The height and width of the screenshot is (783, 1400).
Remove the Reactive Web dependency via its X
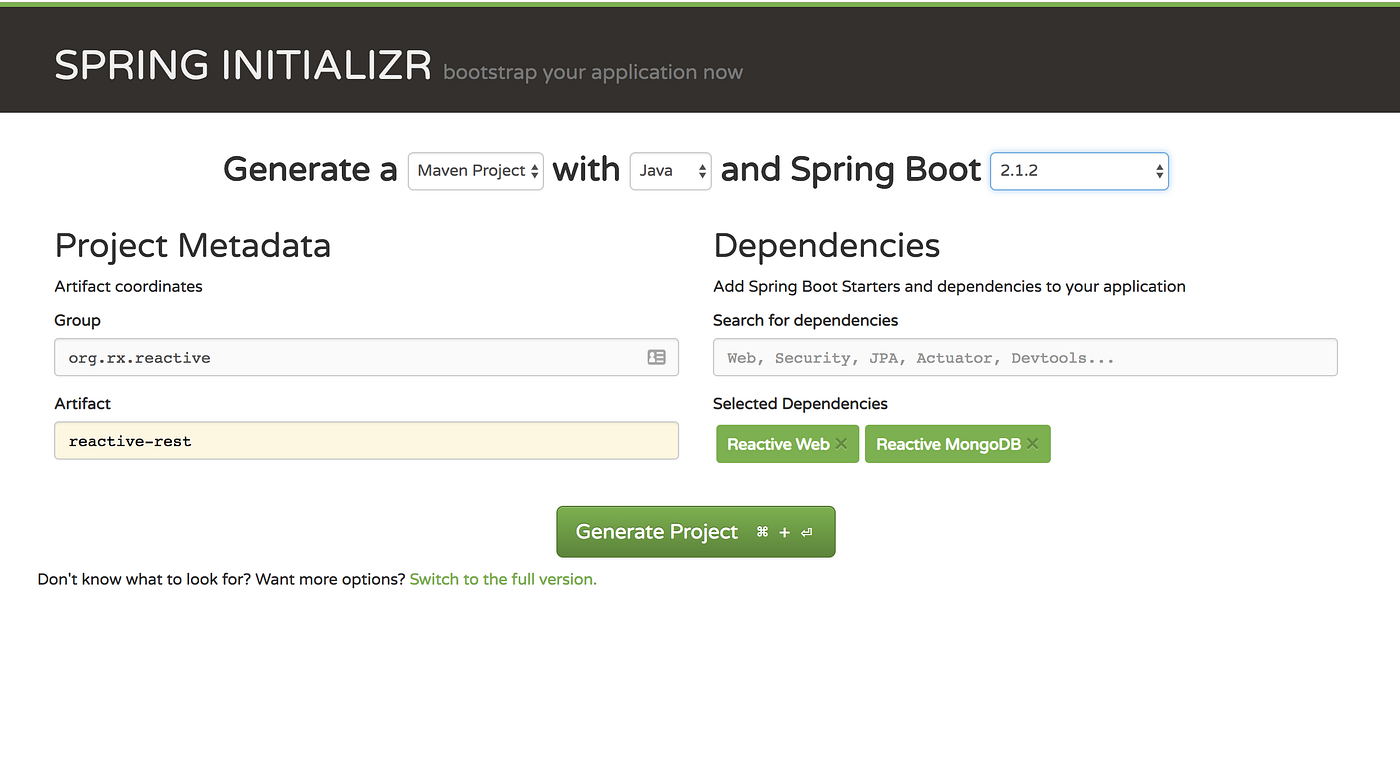click(841, 445)
